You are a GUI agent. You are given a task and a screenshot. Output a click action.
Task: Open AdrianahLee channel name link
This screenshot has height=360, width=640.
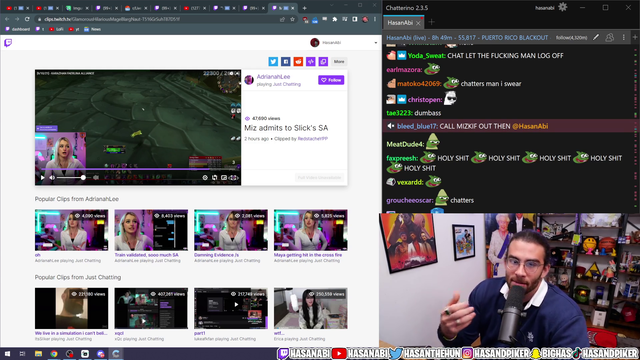273,77
